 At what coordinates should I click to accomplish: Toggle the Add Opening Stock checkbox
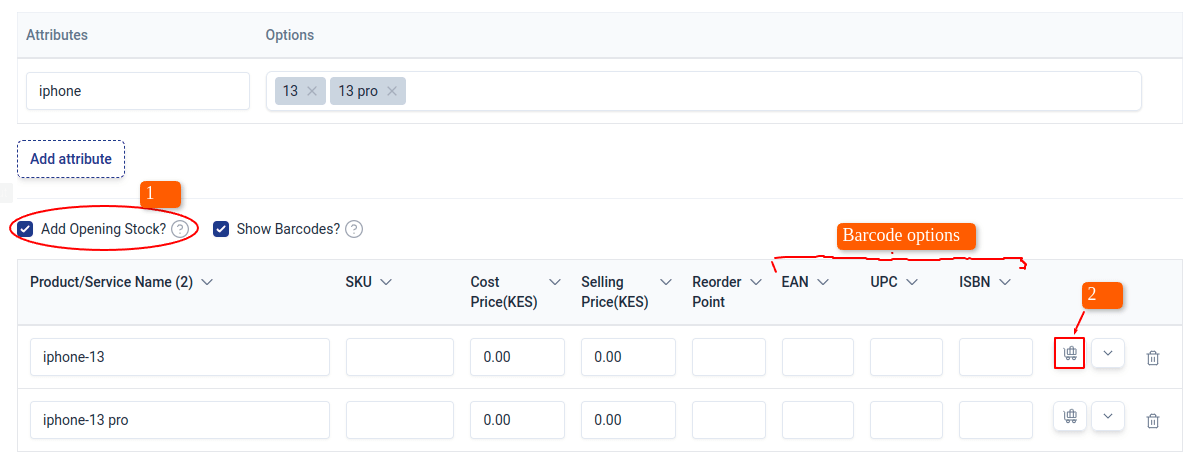click(x=26, y=229)
